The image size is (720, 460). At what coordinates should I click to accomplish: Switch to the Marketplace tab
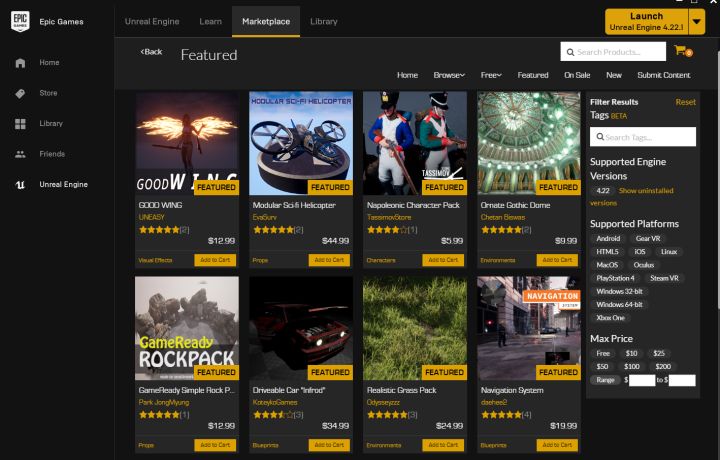266,22
